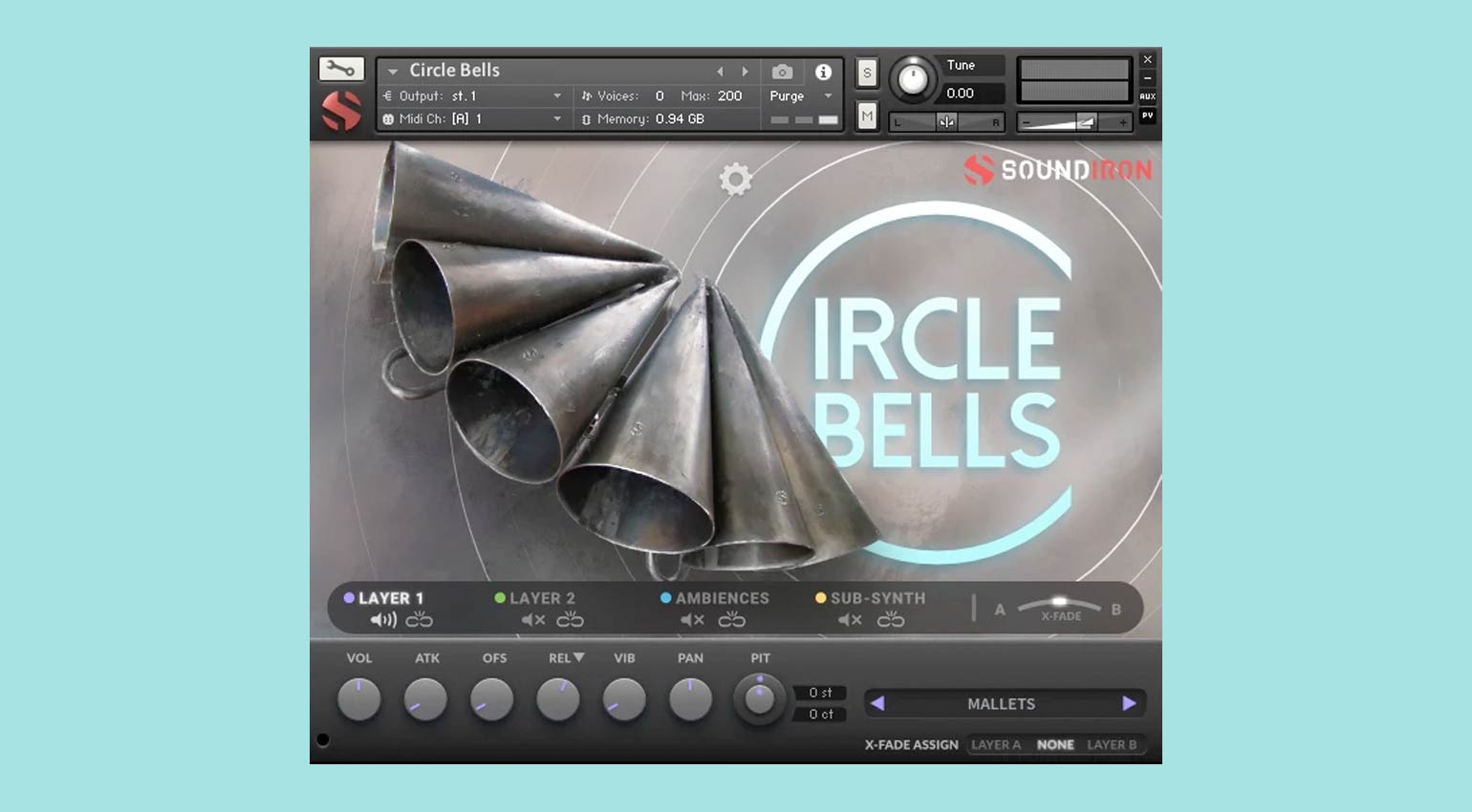The image size is (1472, 812).
Task: Click black dot in bottom-left corner
Action: coord(323,739)
